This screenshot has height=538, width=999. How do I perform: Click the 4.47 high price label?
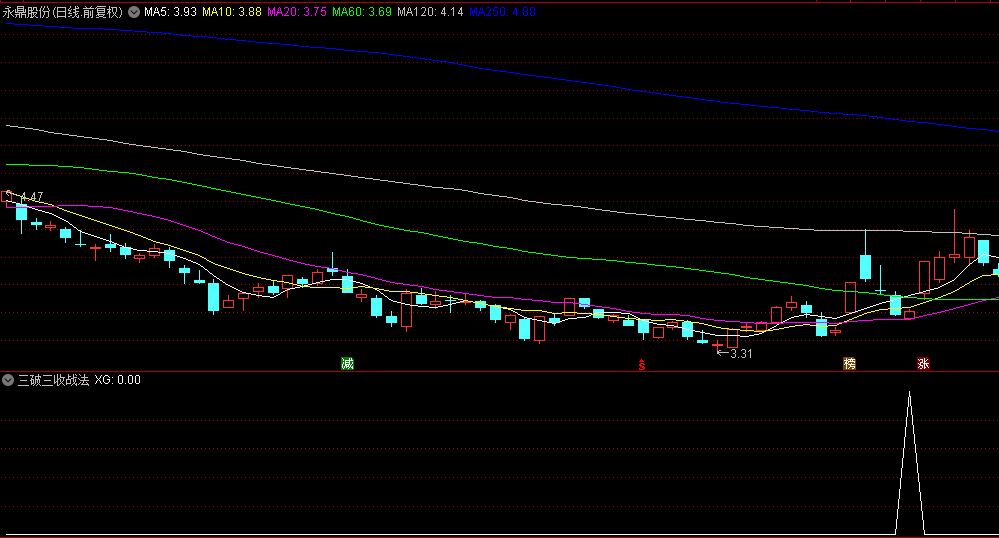coord(32,196)
